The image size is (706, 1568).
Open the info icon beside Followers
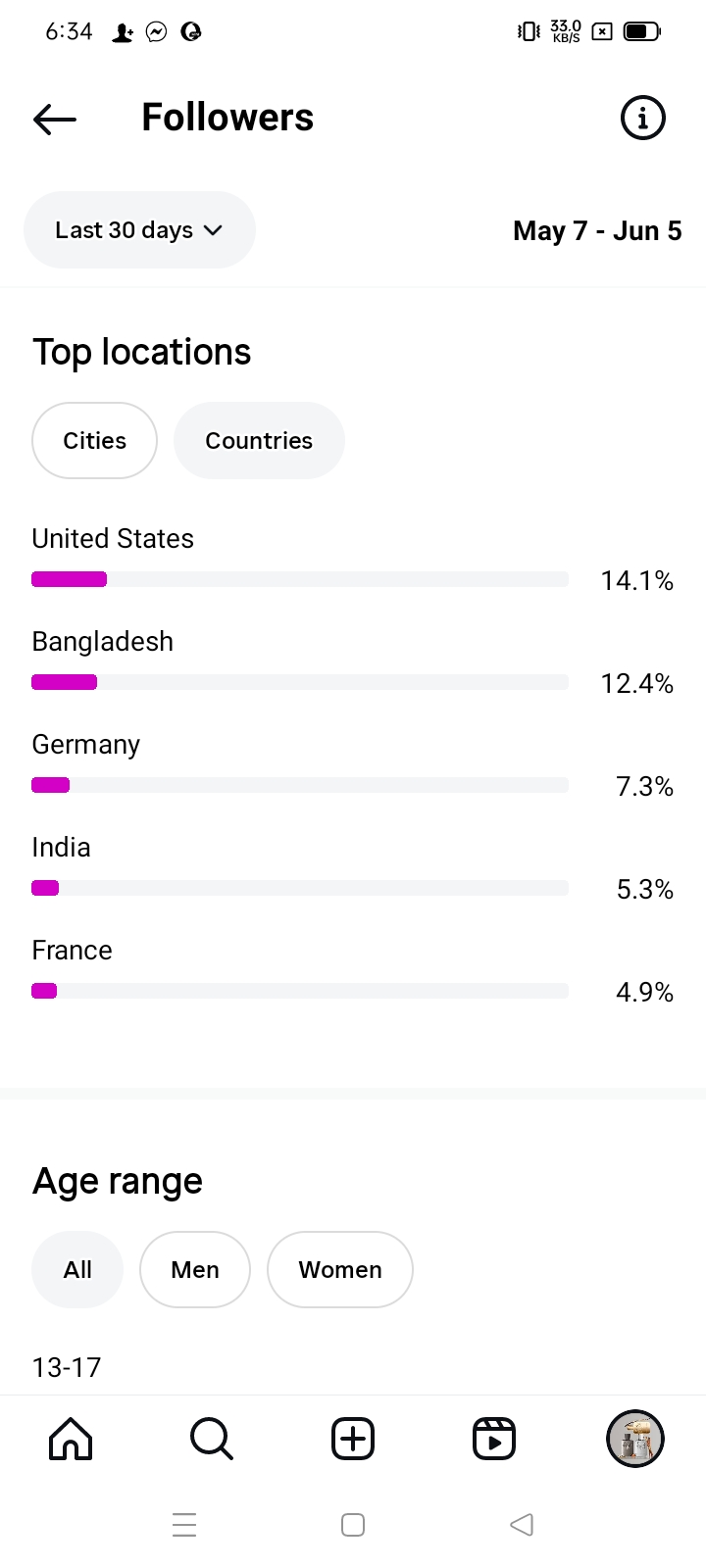642,119
